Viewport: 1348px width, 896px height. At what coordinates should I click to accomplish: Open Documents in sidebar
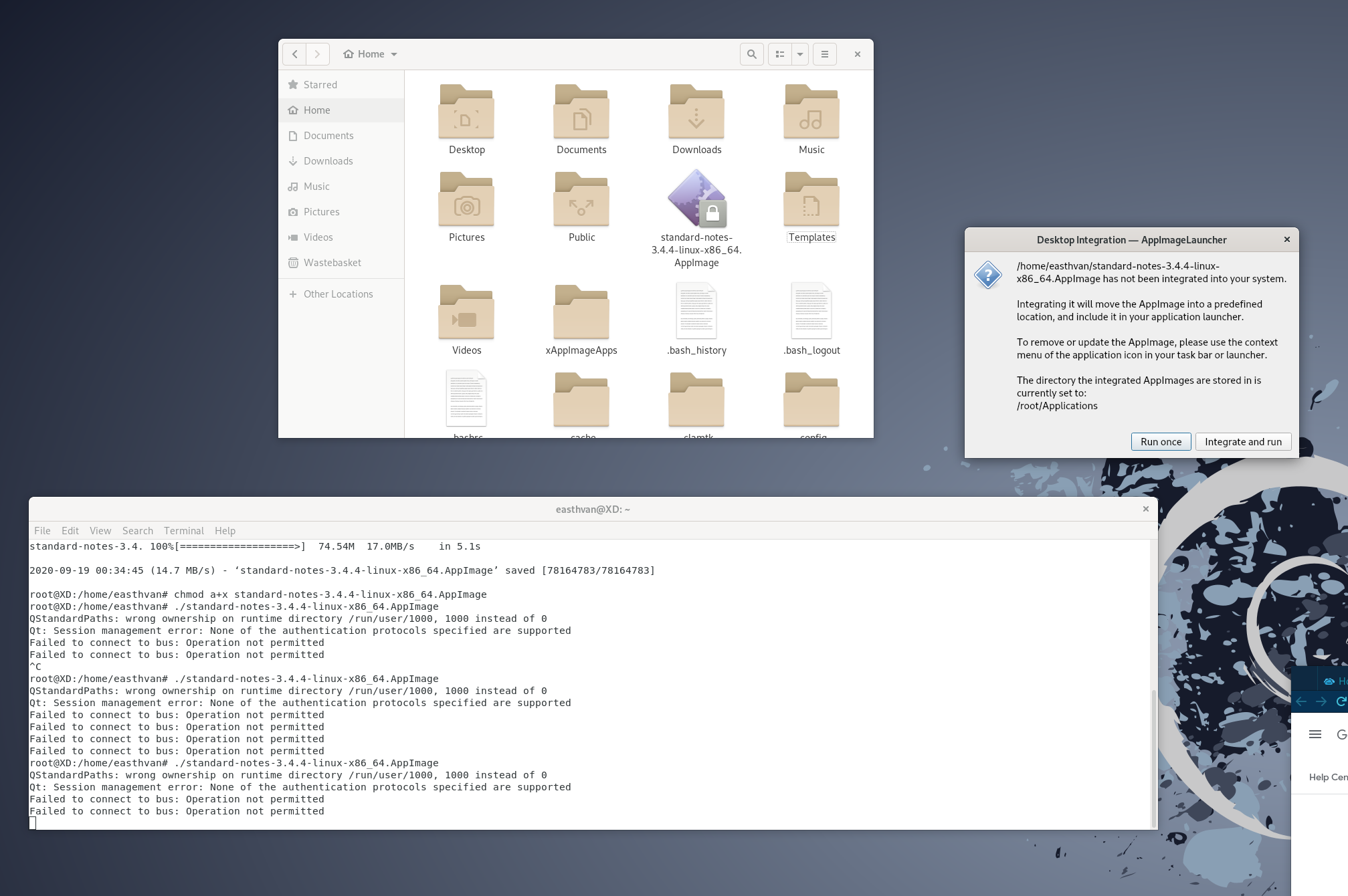pyautogui.click(x=341, y=136)
